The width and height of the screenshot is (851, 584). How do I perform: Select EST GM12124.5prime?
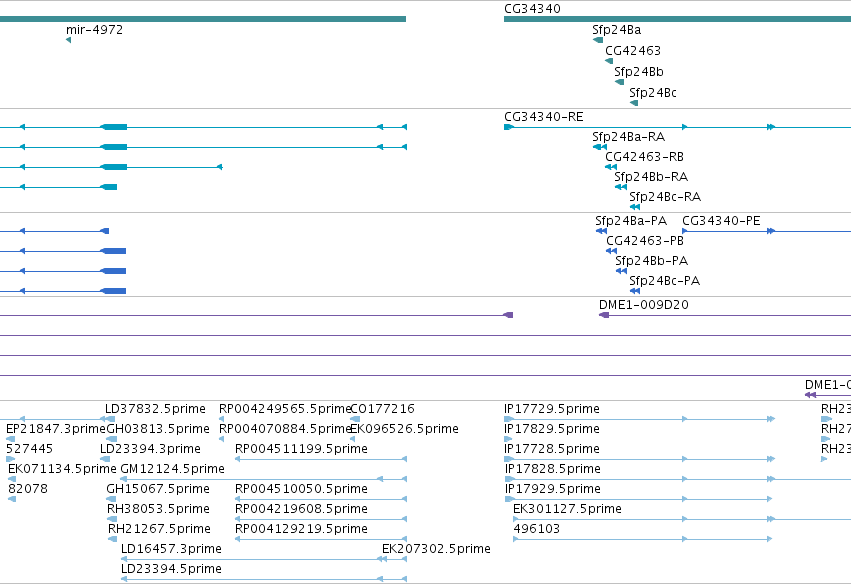[x=172, y=469]
